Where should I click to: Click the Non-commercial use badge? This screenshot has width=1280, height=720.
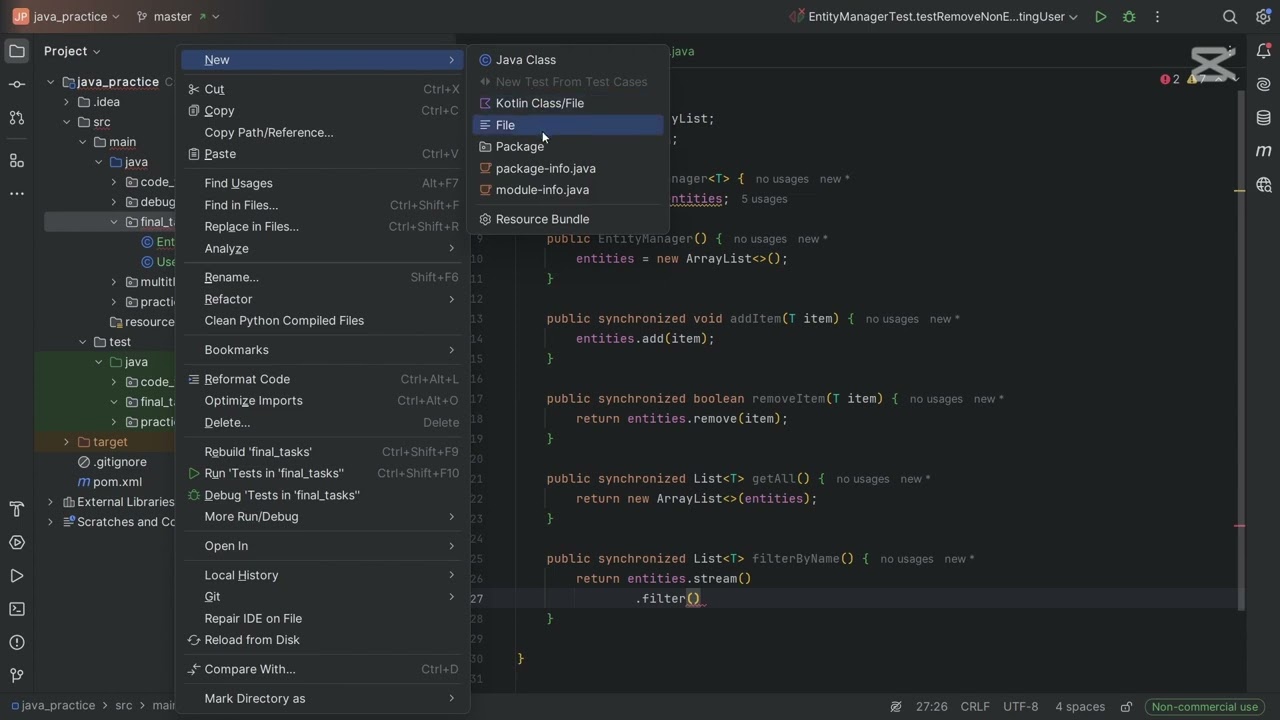pos(1204,707)
